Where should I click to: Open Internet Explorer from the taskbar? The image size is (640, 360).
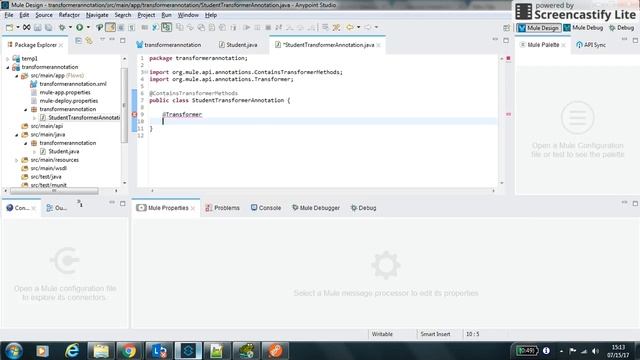tap(72, 351)
